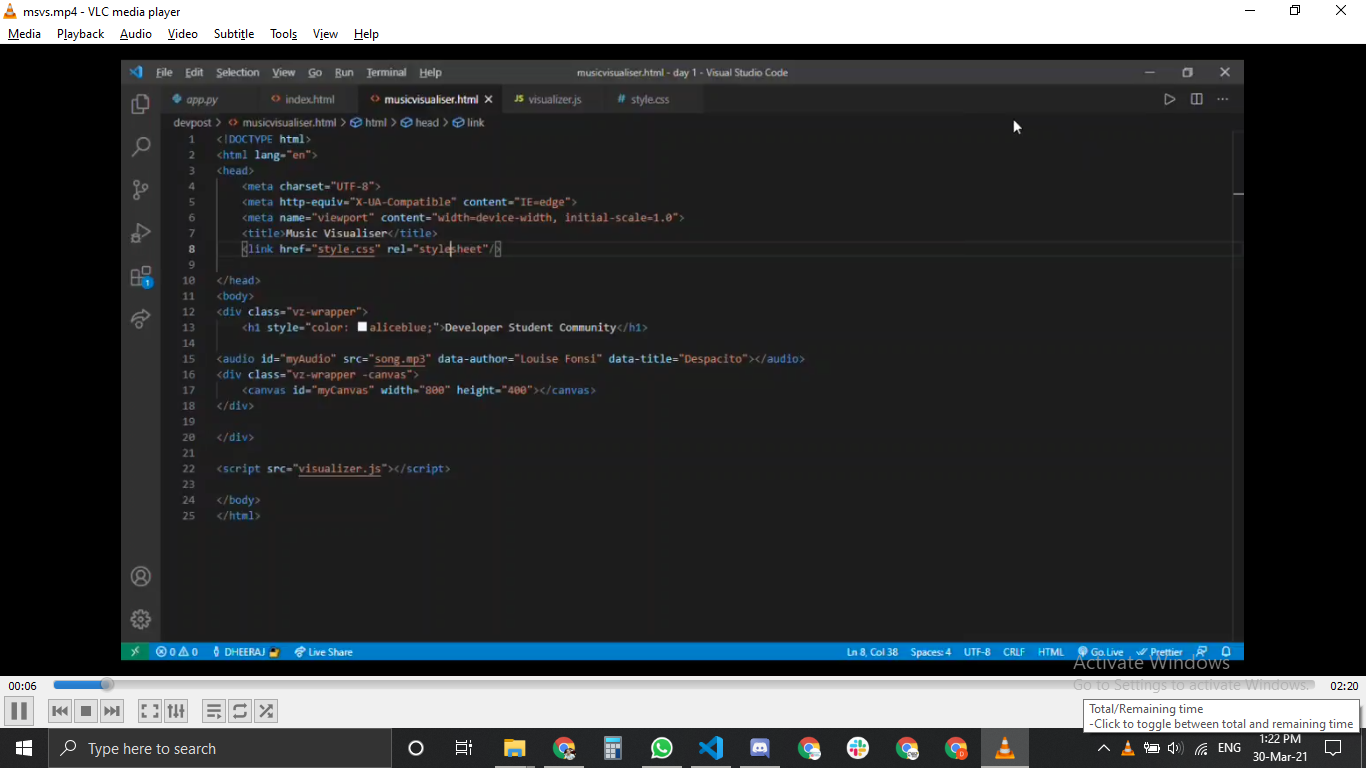
Task: Open the Selection menu in VS Code
Action: coord(237,72)
